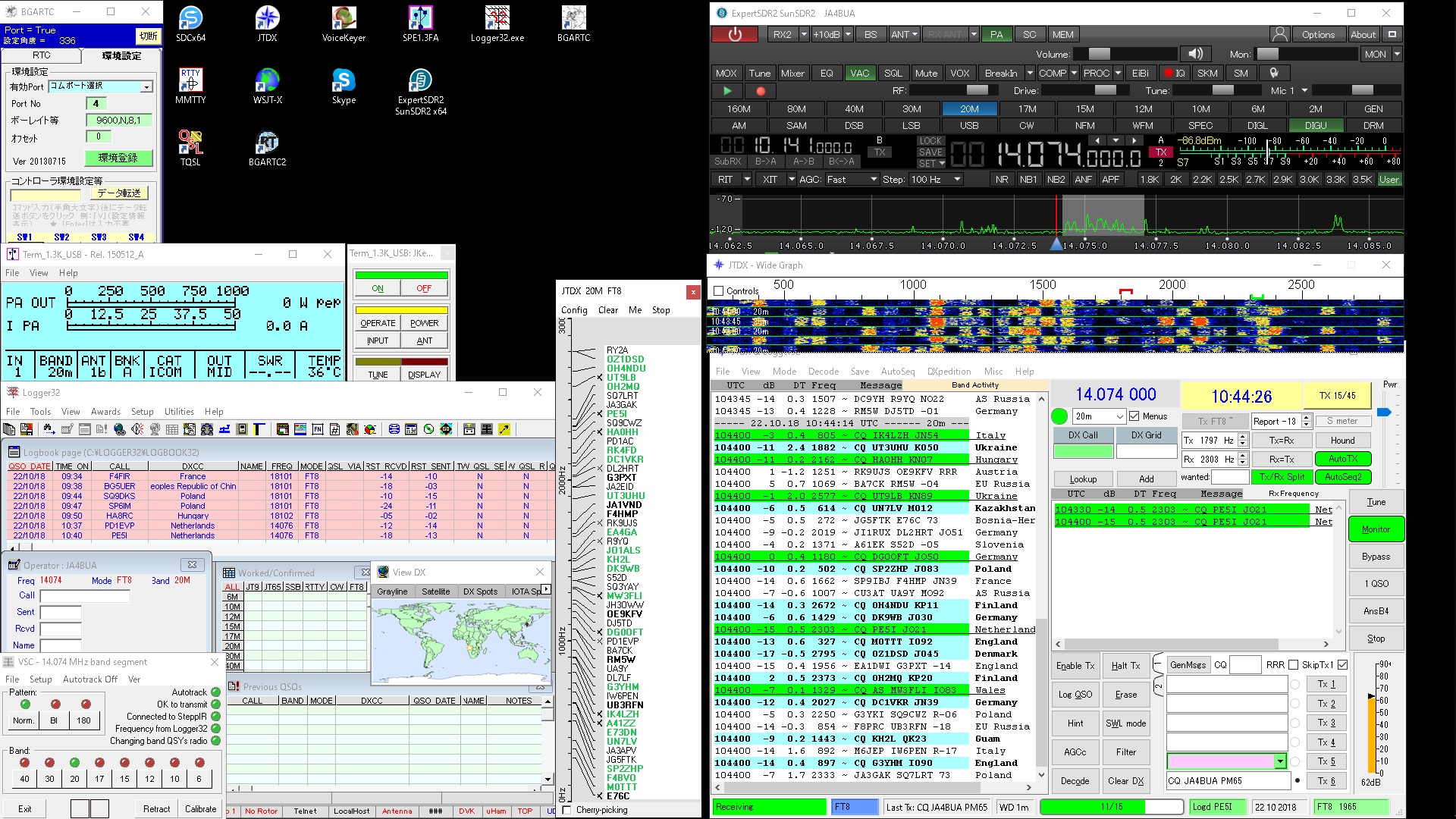Image resolution: width=1456 pixels, height=819 pixels.
Task: Enable the Cherry-picking checkbox
Action: [x=566, y=809]
